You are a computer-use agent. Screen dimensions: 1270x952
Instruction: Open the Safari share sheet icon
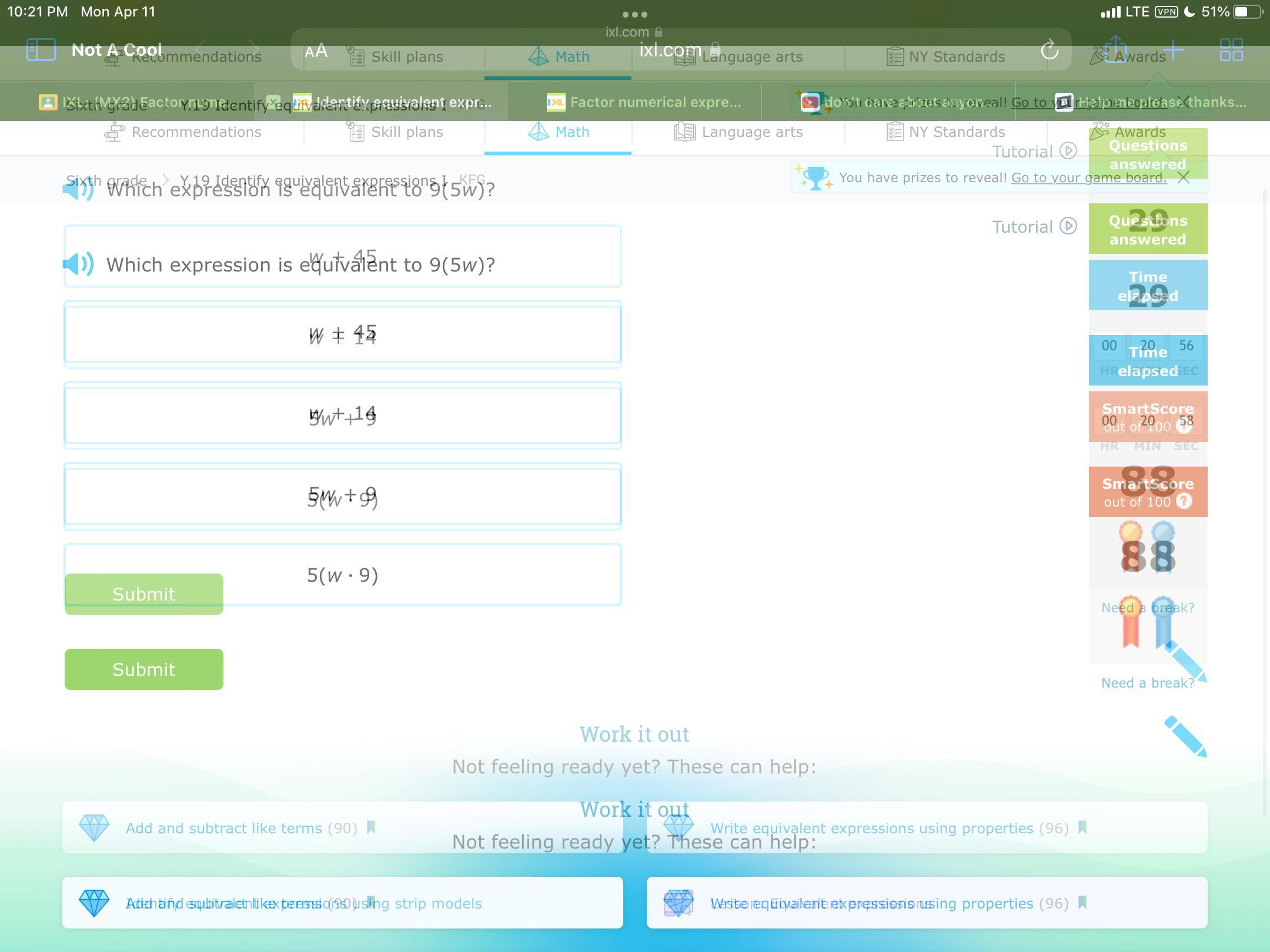tap(1115, 49)
